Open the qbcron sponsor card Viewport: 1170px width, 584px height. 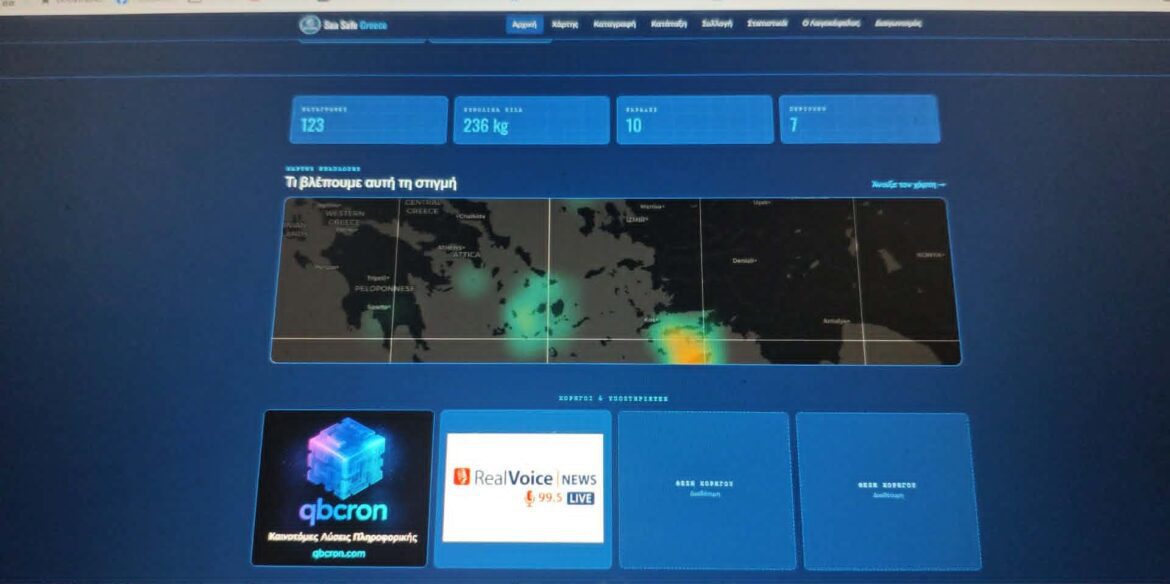(x=342, y=488)
